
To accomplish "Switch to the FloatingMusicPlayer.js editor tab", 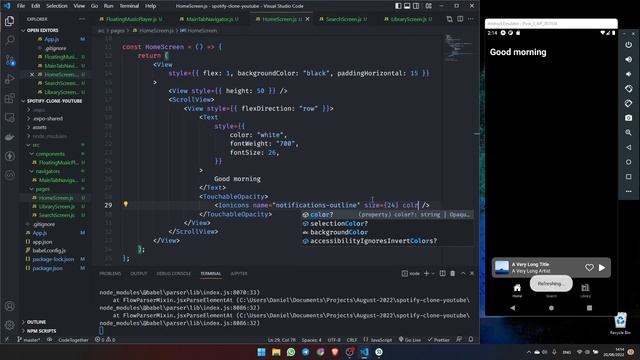I will 131,19.
